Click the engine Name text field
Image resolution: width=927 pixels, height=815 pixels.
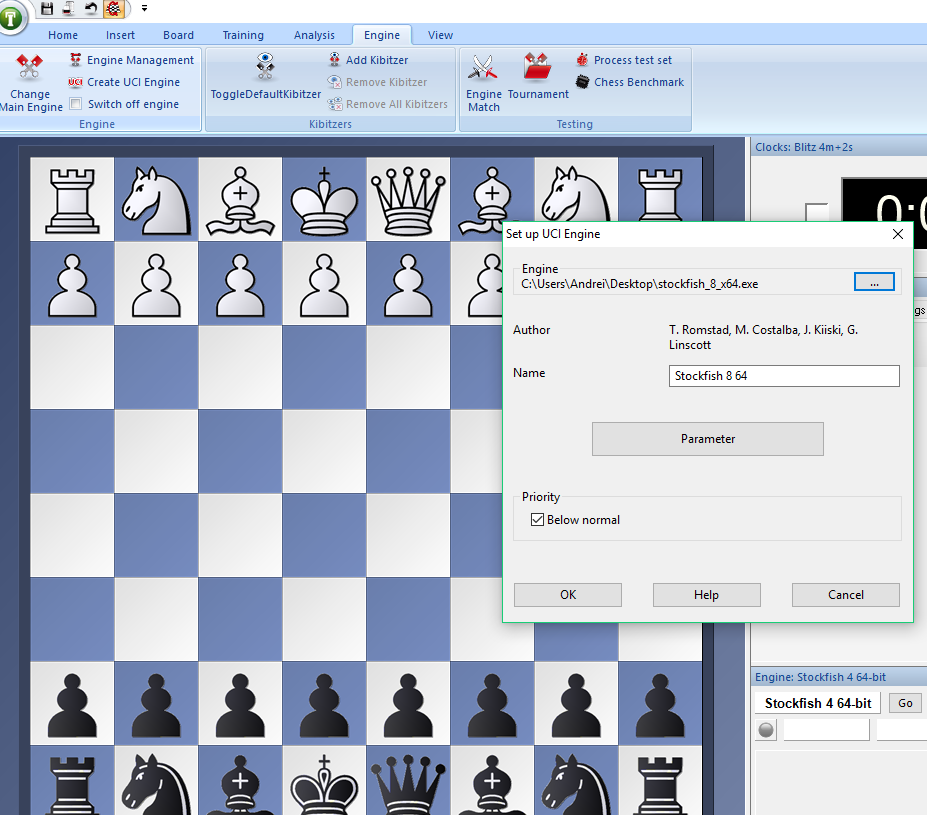783,376
